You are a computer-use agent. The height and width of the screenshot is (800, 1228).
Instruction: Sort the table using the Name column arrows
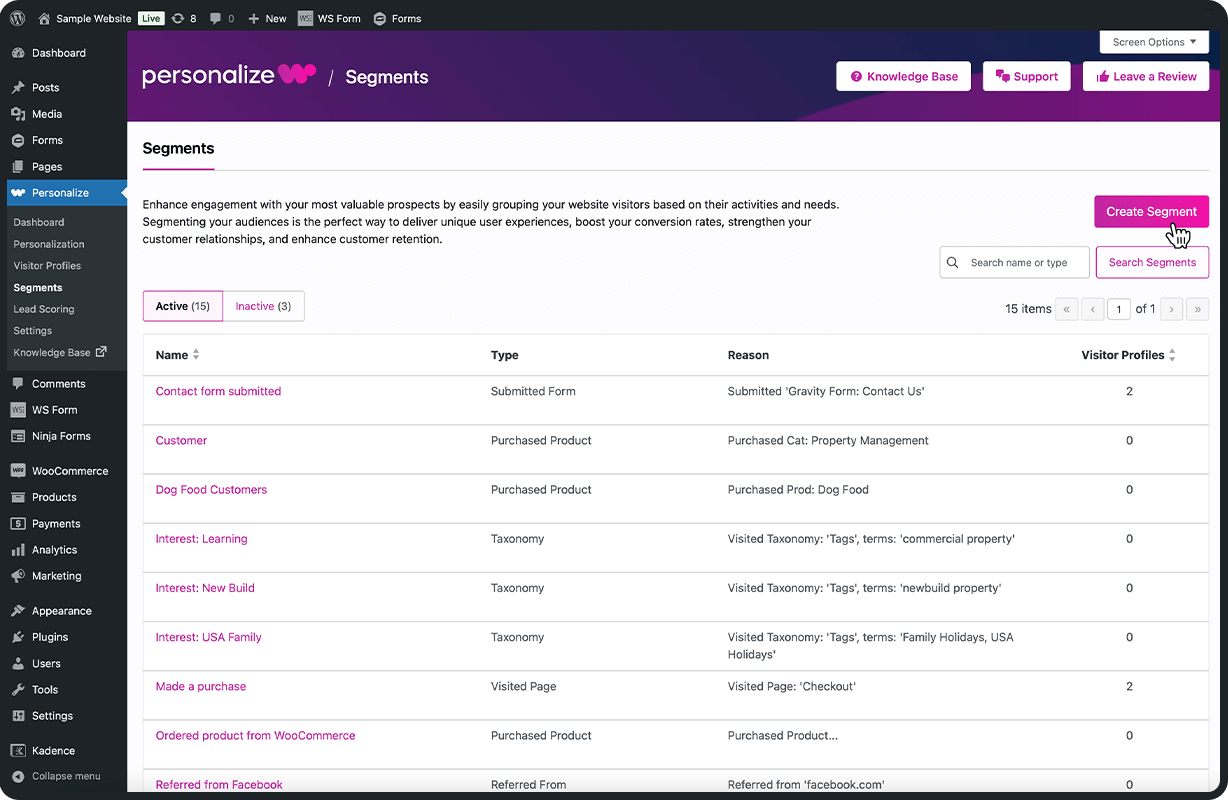[x=195, y=355]
